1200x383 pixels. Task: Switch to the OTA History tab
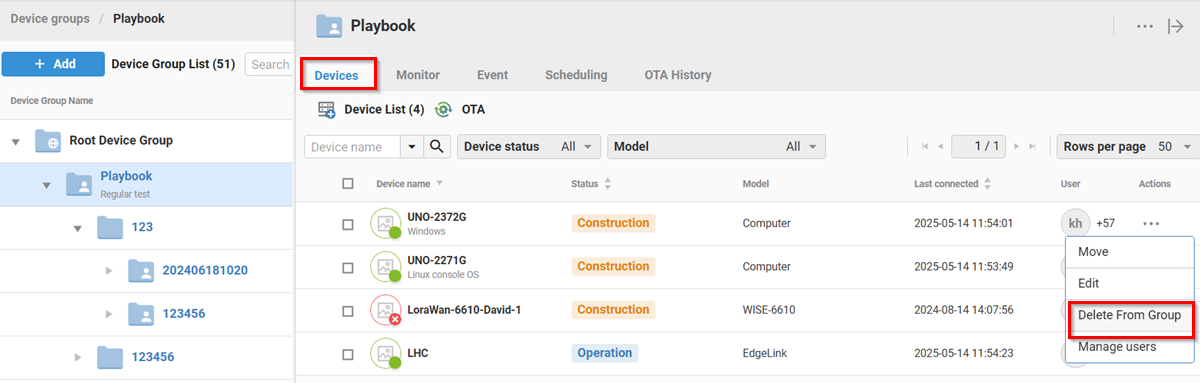(678, 75)
